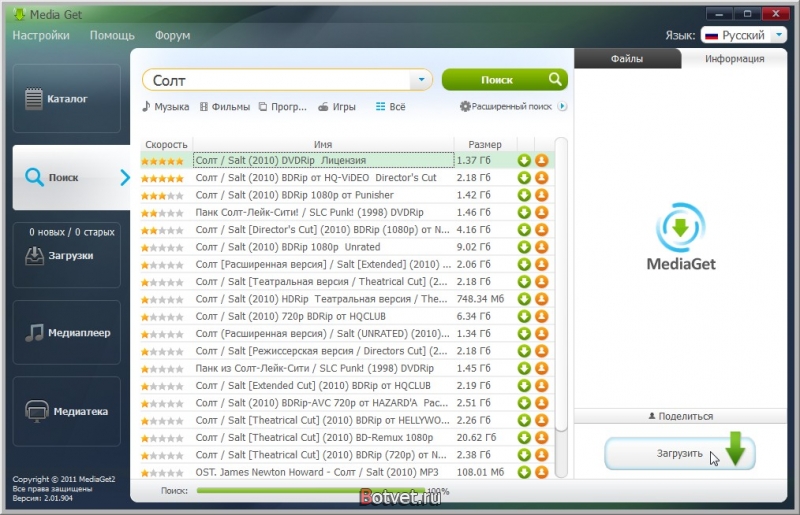800x515 pixels.
Task: Open the Медиаплеер section
Action: [x=66, y=332]
